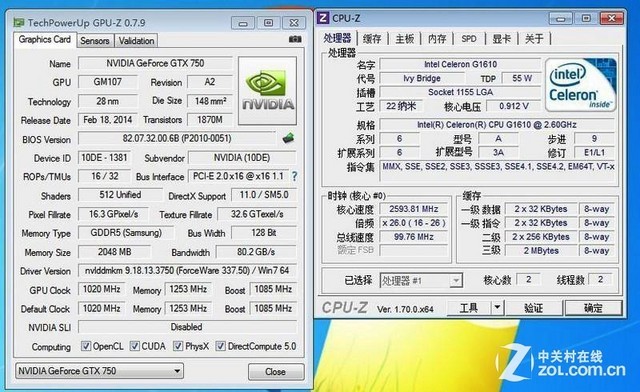Switch to the Graphics Card tab
640x392 pixels.
click(x=44, y=40)
